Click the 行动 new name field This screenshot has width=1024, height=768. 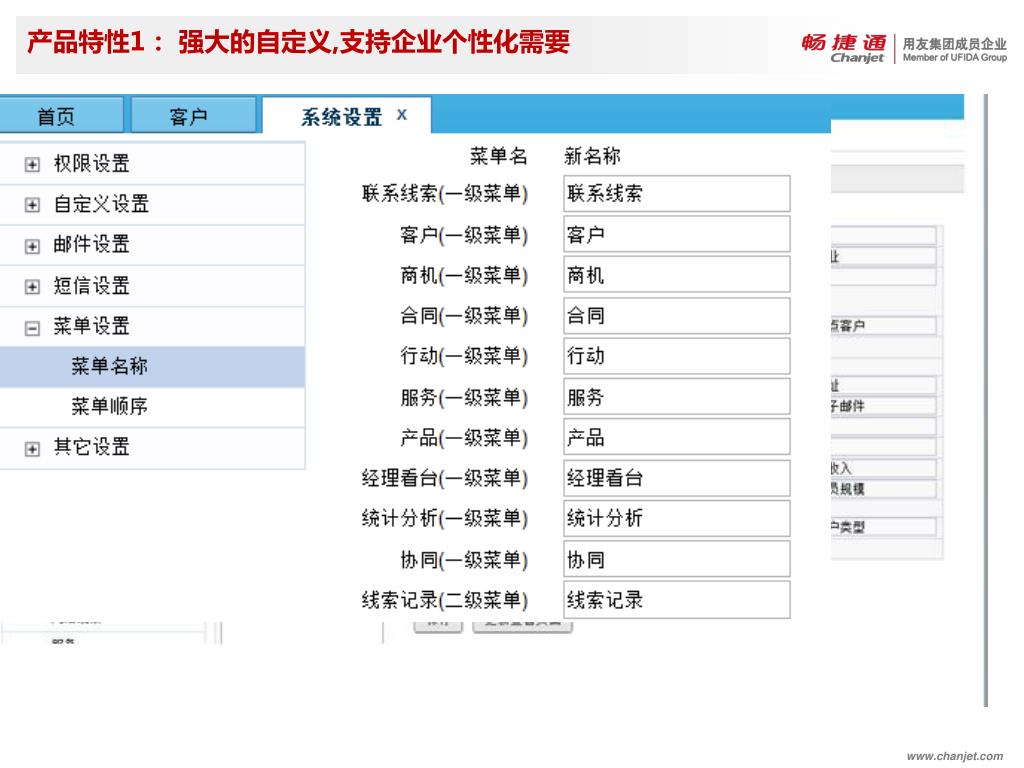[677, 356]
